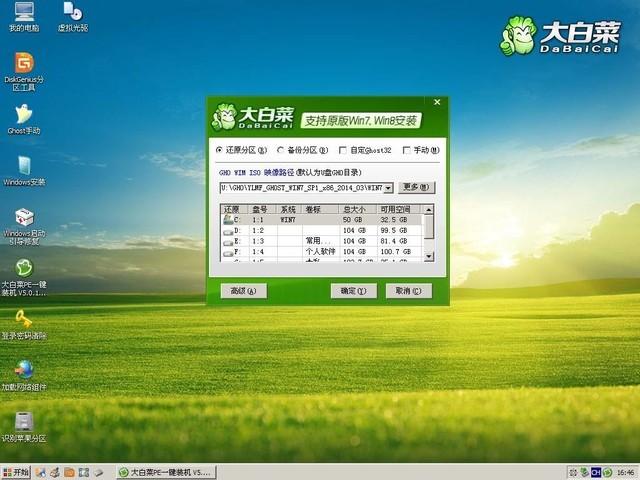Activate 大白菜PE一键装机 taskbar window button
This screenshot has width=640, height=480.
click(166, 473)
